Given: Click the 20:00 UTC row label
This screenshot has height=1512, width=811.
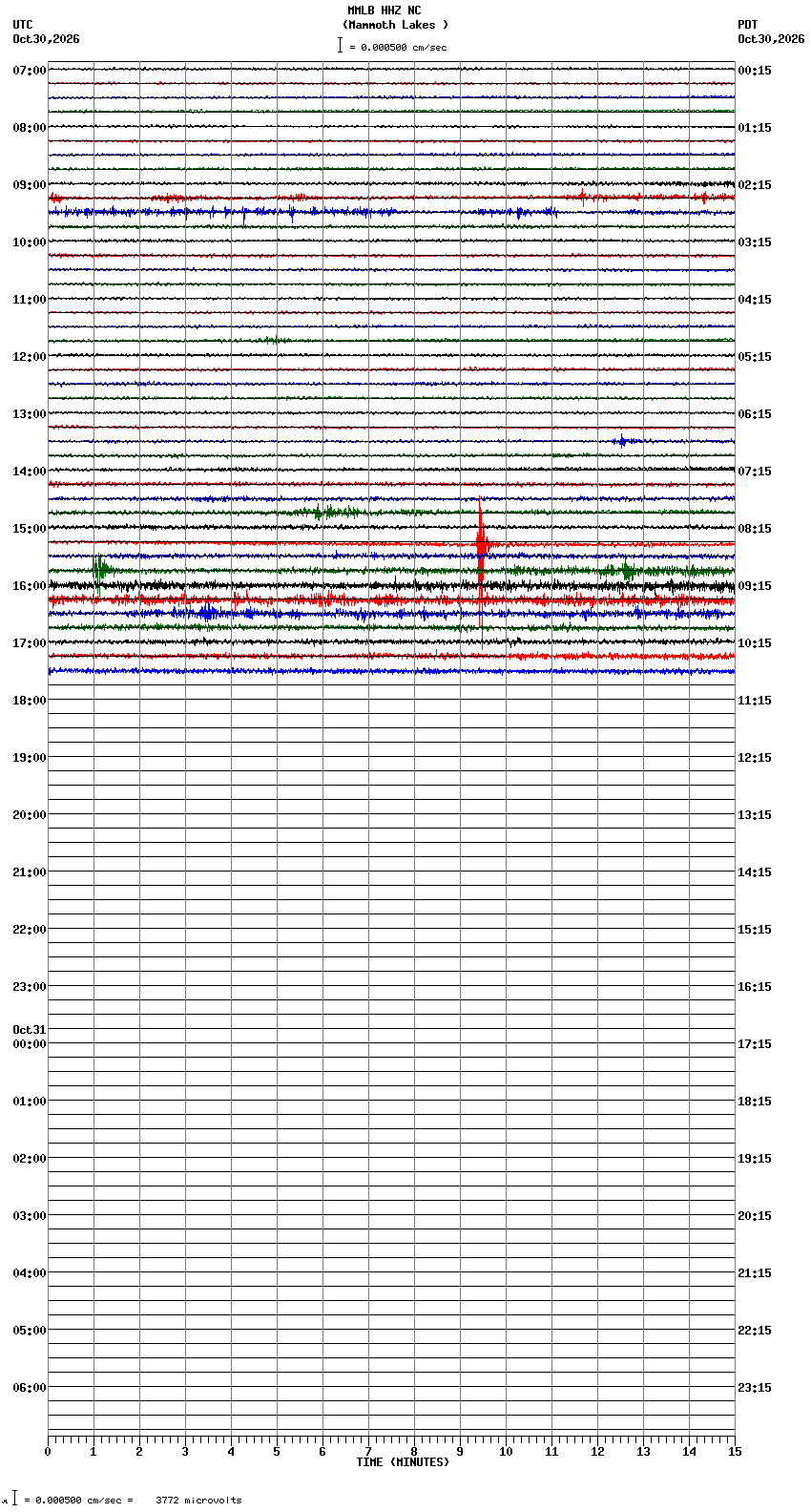Looking at the screenshot, I should pos(30,815).
